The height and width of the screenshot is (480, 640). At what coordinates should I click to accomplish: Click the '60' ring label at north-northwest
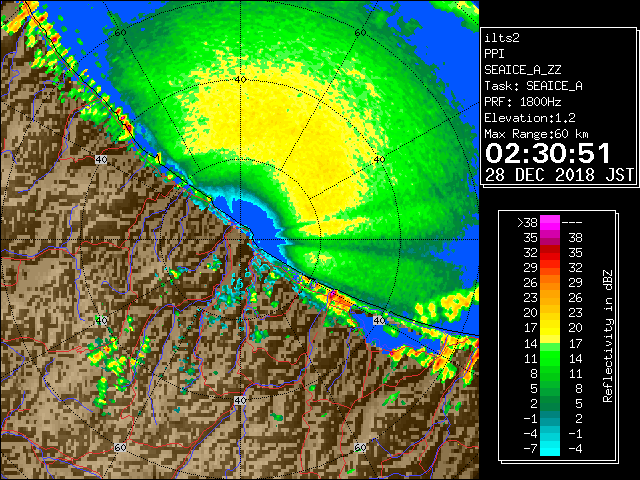(120, 33)
